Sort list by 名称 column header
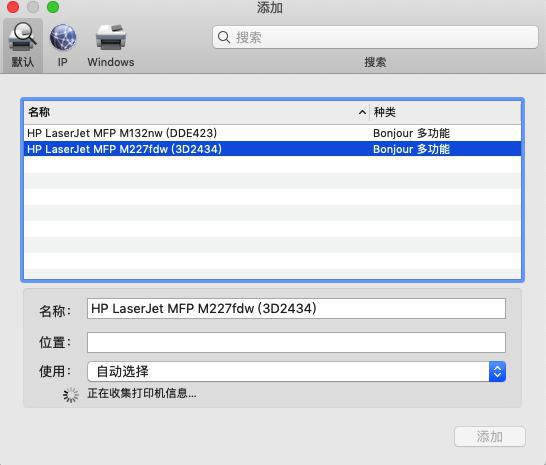The image size is (546, 465). pyautogui.click(x=196, y=112)
